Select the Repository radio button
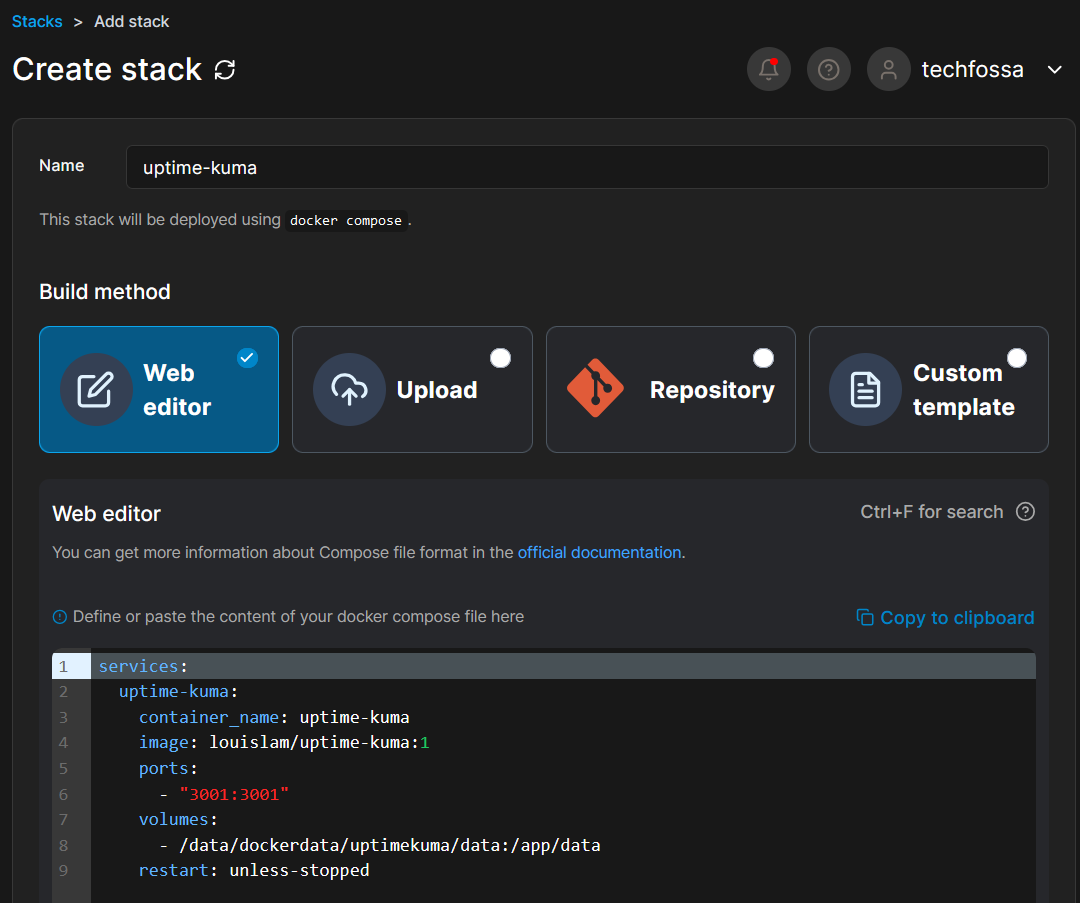Screen dimensions: 1080x903 tap(763, 358)
